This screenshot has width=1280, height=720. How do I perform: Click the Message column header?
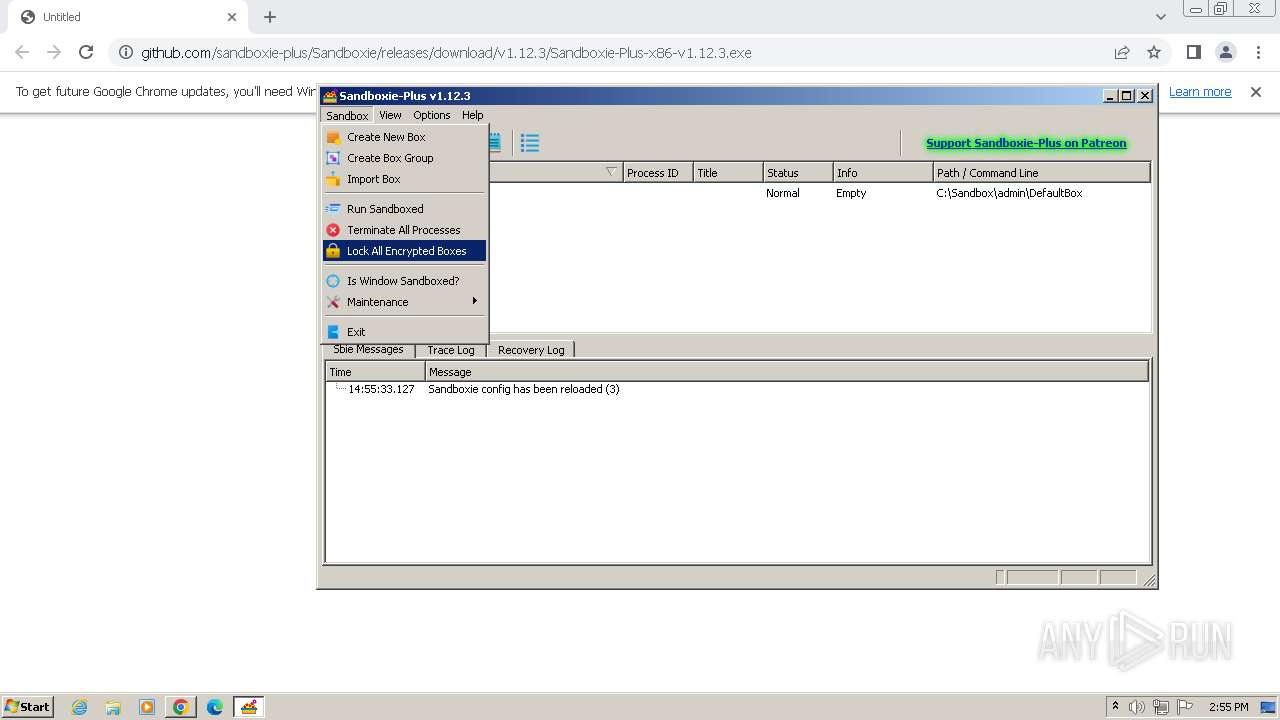[787, 372]
